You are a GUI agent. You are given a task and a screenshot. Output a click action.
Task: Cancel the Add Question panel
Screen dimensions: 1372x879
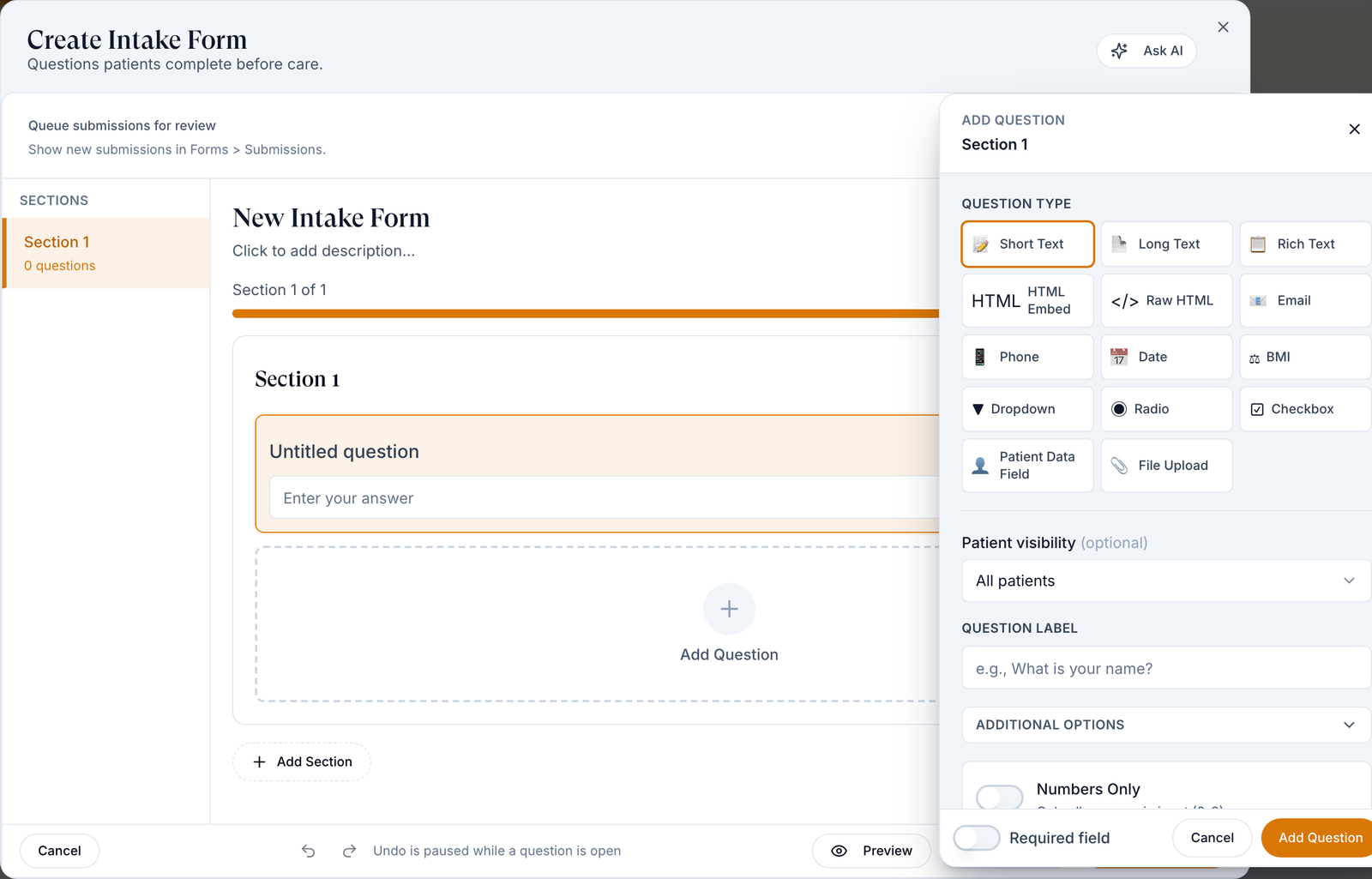tap(1212, 838)
